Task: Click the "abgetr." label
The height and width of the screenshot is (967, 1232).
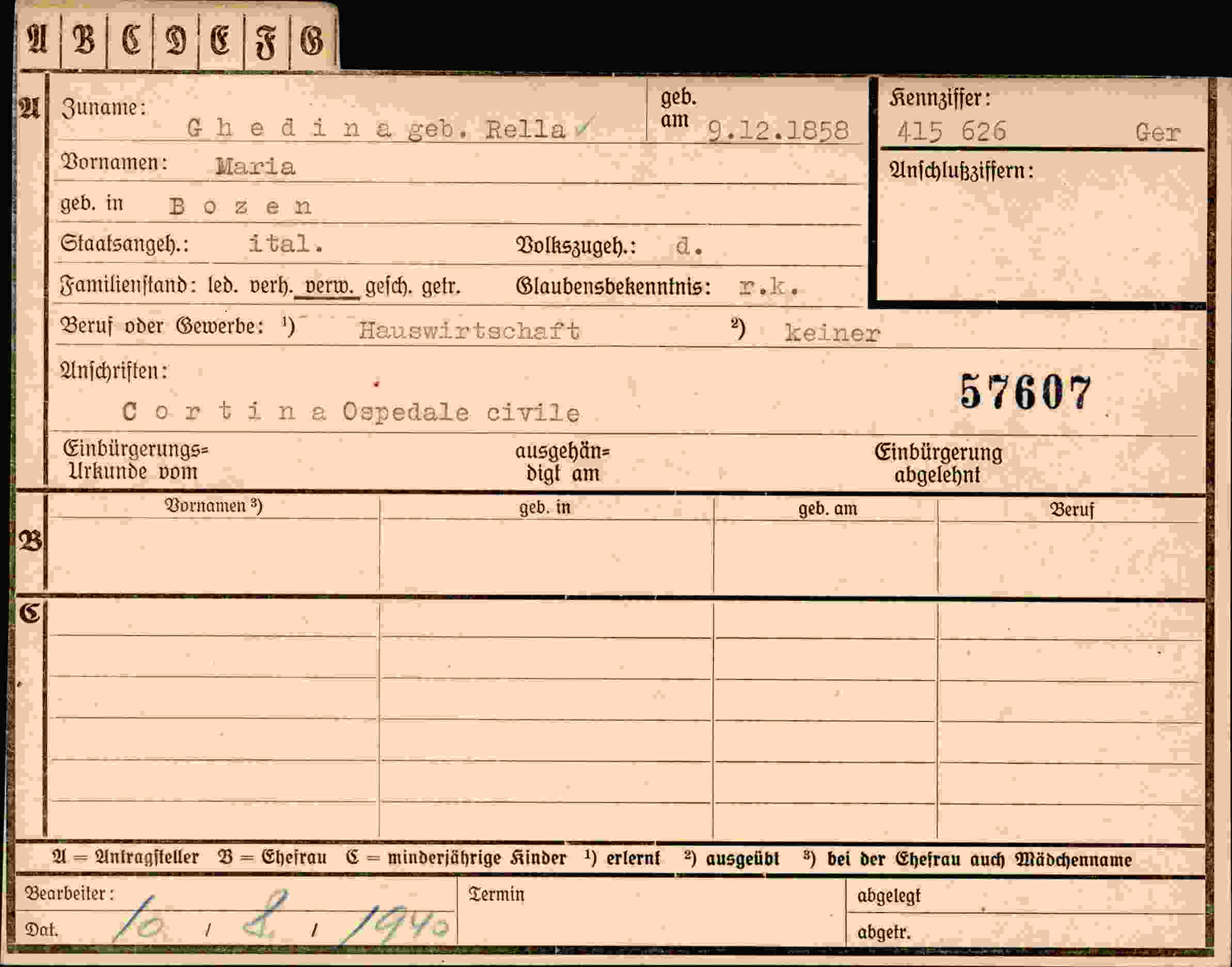Action: point(884,932)
